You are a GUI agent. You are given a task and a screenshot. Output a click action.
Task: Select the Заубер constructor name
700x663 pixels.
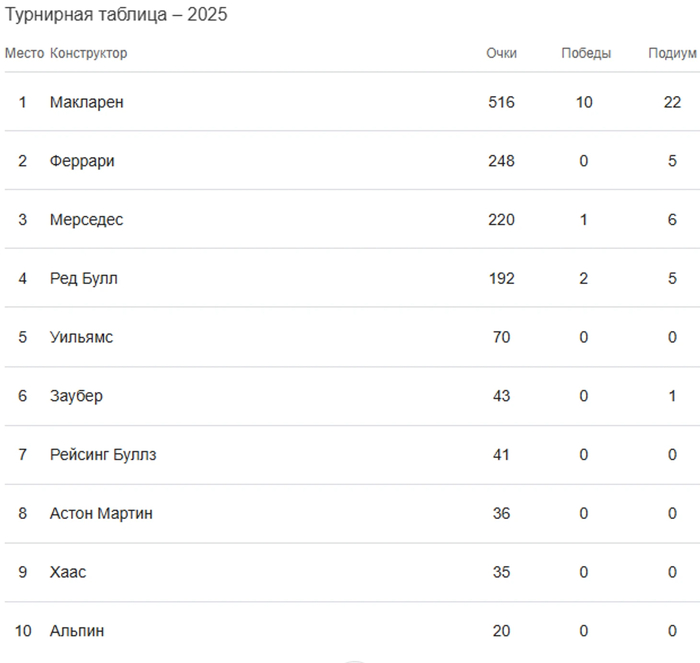pos(76,396)
